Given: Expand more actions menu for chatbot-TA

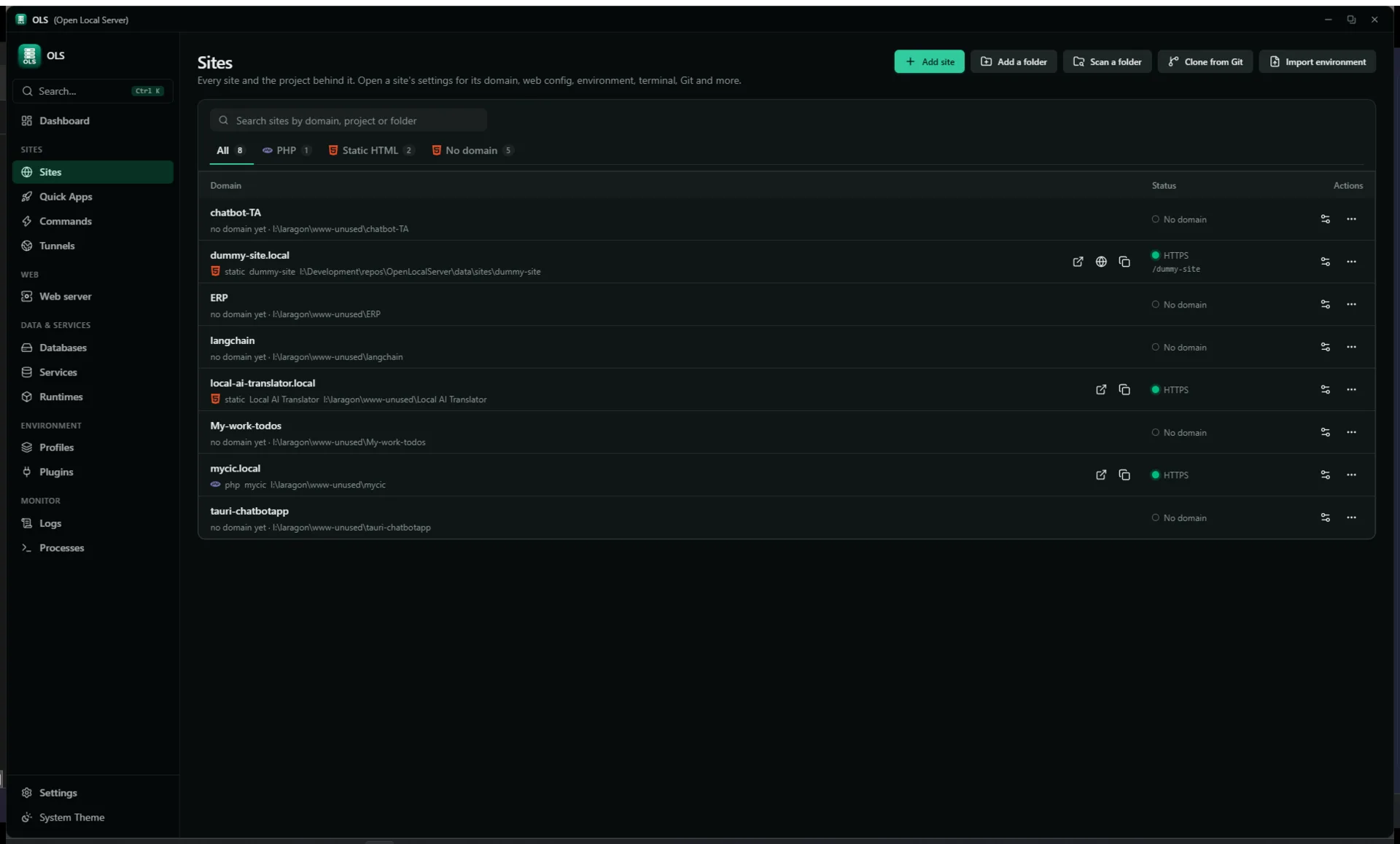Looking at the screenshot, I should pyautogui.click(x=1351, y=219).
